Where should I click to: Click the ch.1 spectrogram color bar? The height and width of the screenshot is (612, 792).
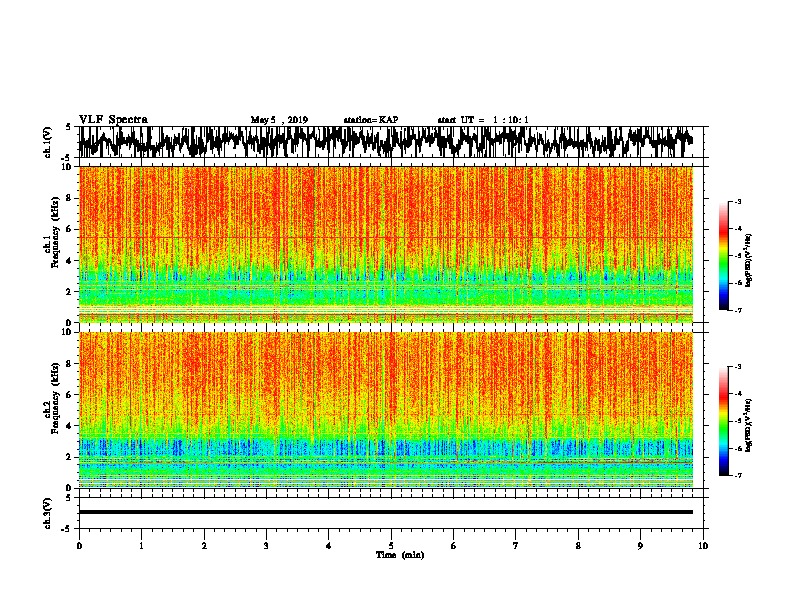point(723,256)
